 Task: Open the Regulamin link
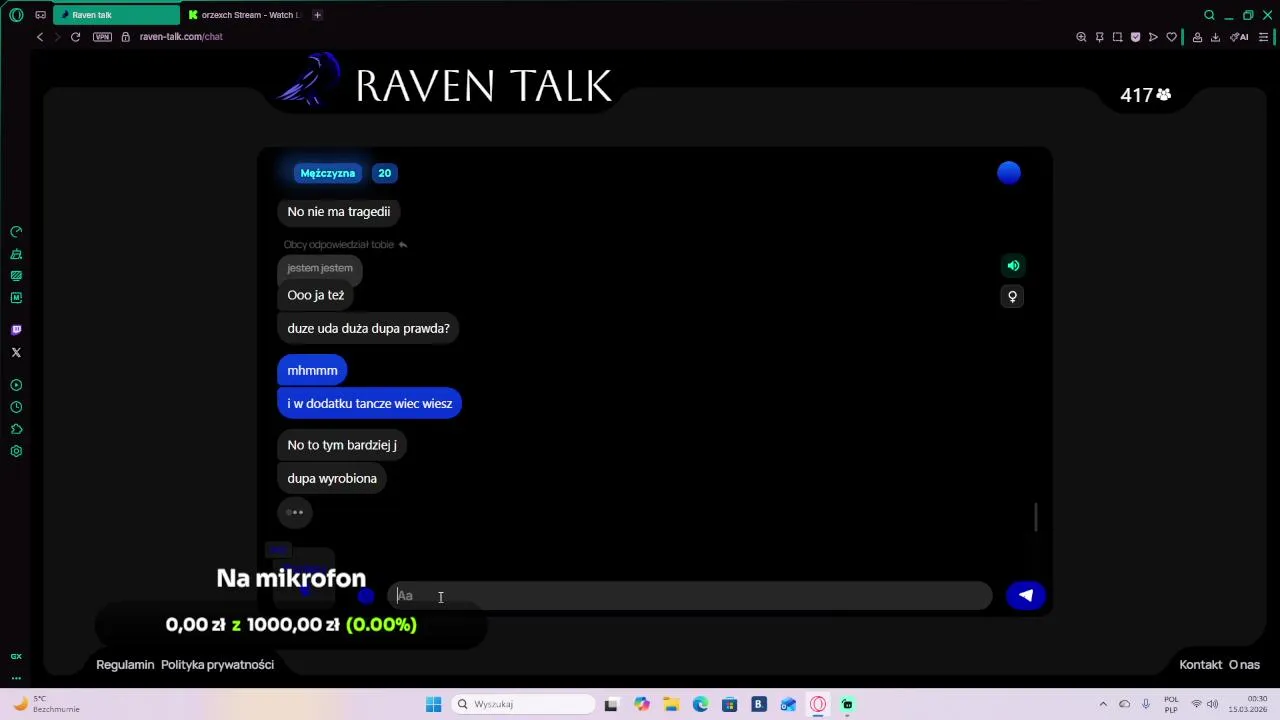pyautogui.click(x=125, y=665)
